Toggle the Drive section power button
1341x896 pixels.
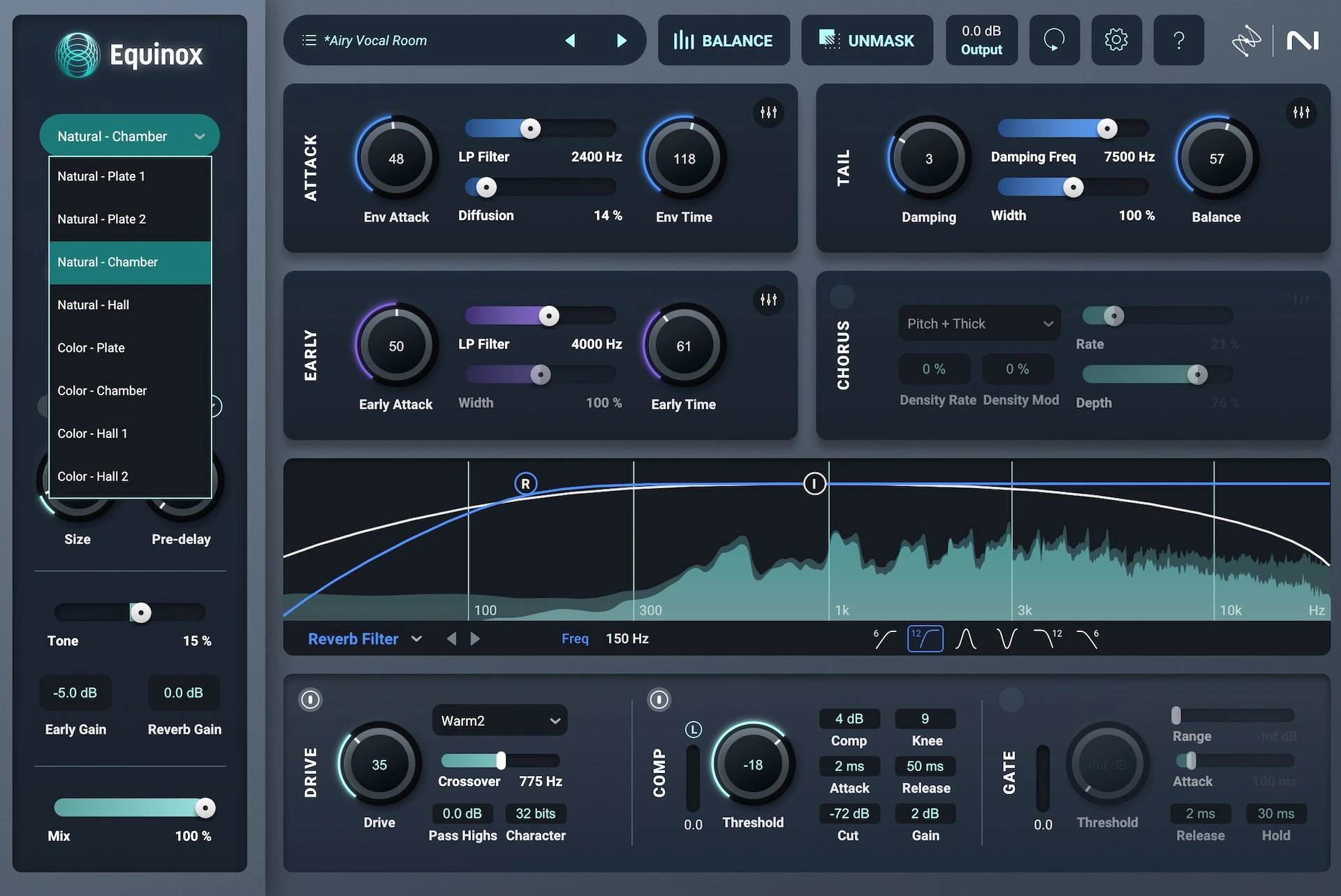click(311, 699)
